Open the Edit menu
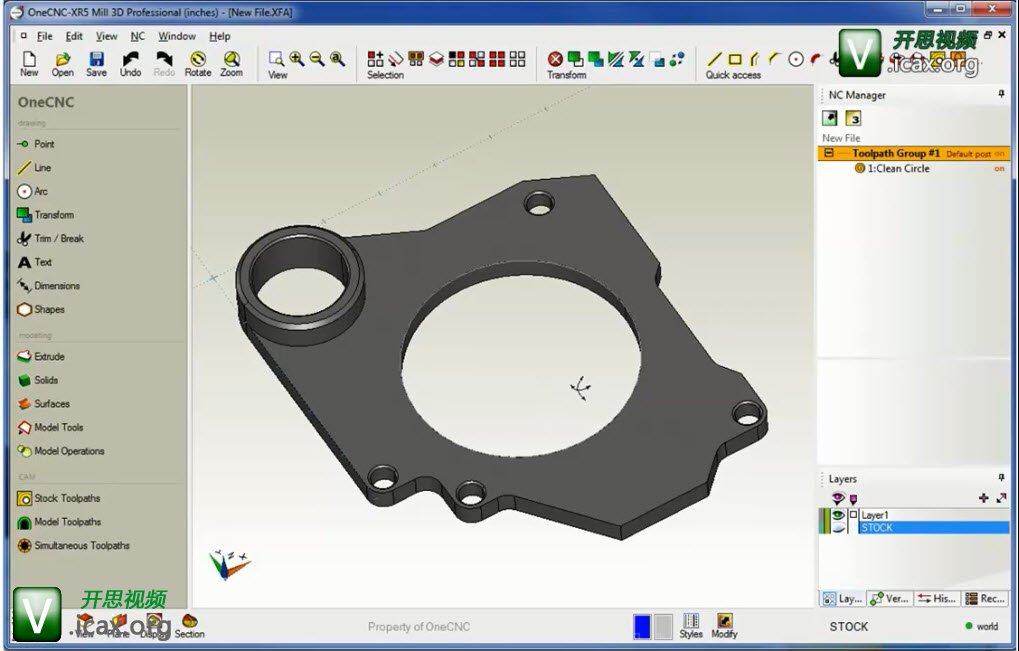1019x651 pixels. [x=74, y=36]
